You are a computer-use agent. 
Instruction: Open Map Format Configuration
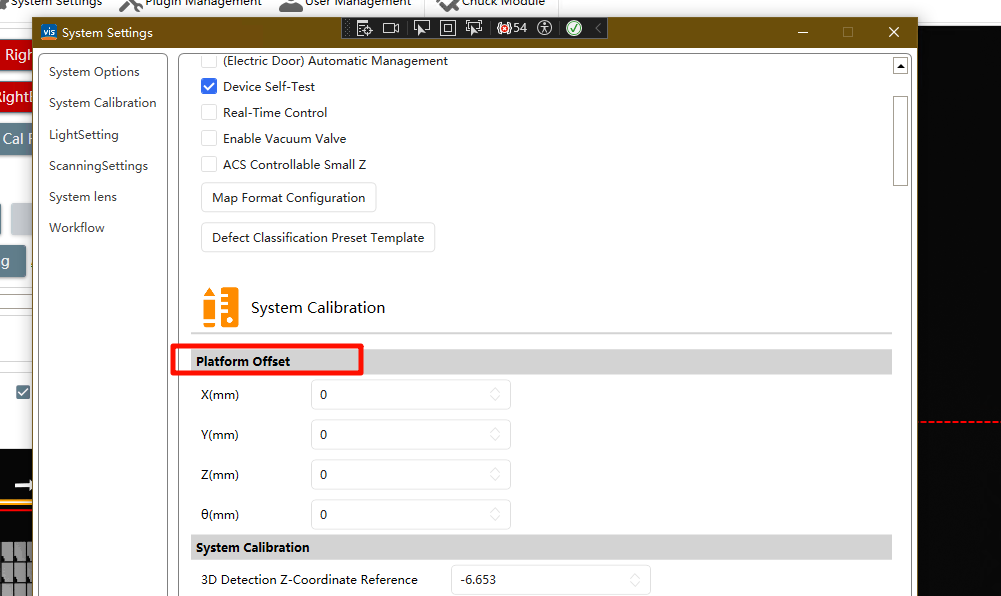click(x=289, y=198)
